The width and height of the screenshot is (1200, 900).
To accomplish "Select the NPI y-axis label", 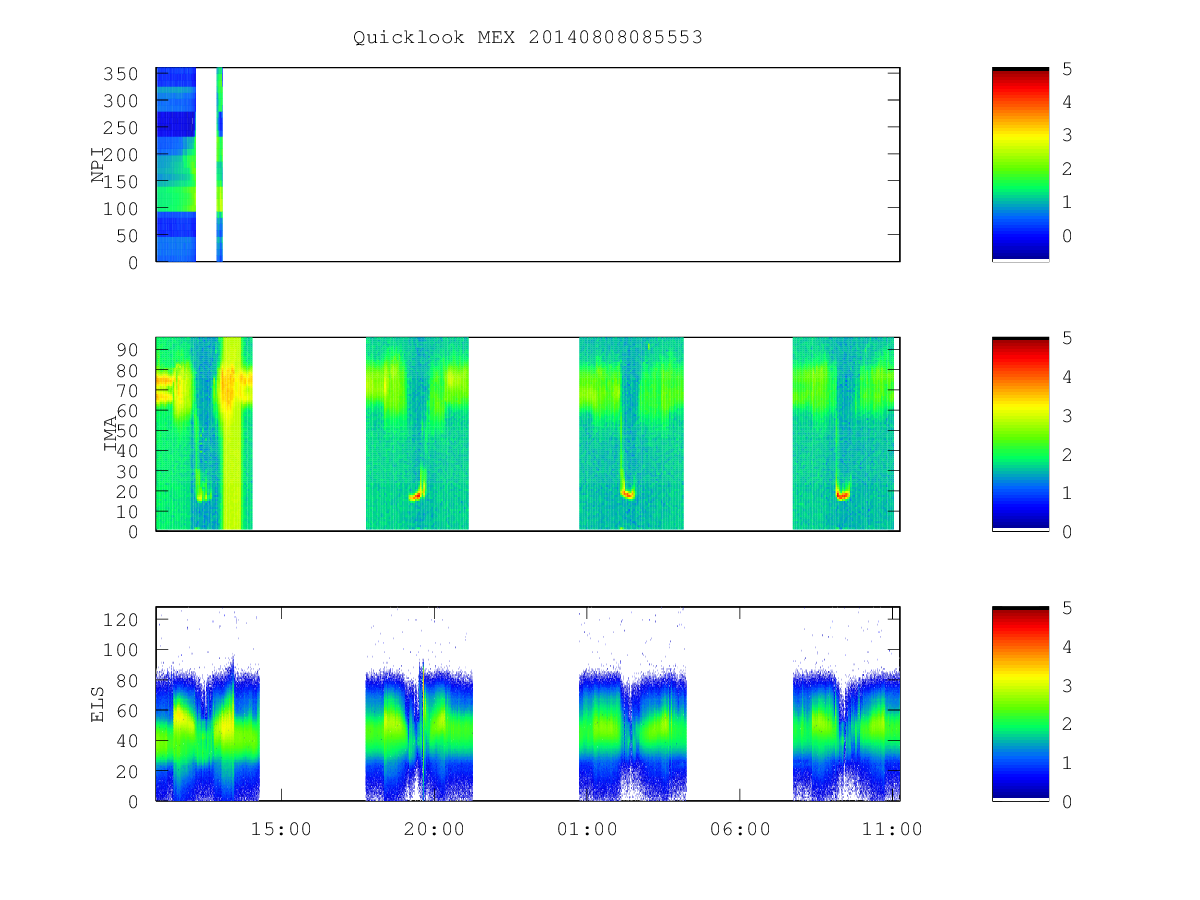I will tap(98, 165).
